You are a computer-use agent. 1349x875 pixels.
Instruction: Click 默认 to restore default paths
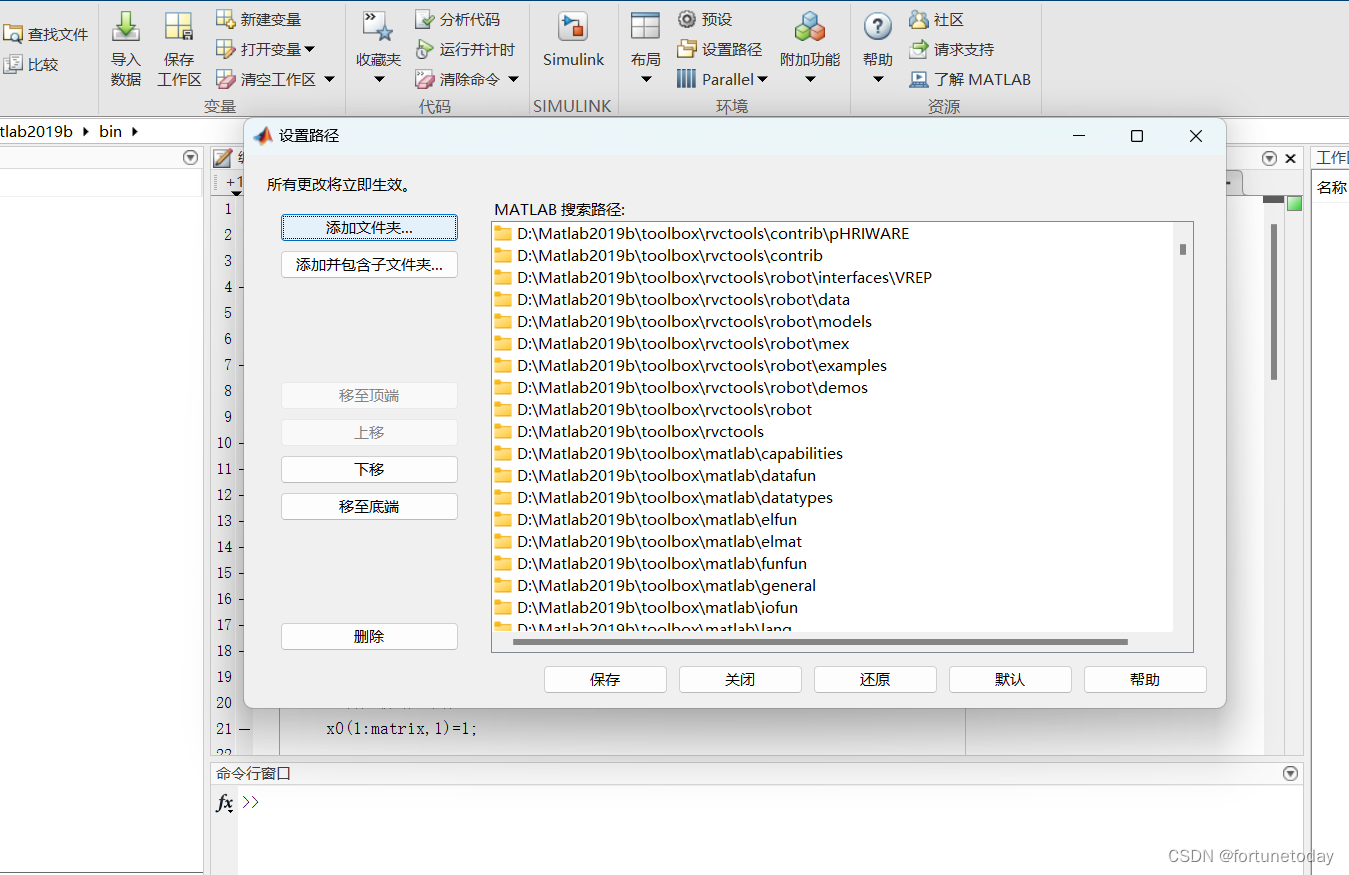click(x=1009, y=679)
